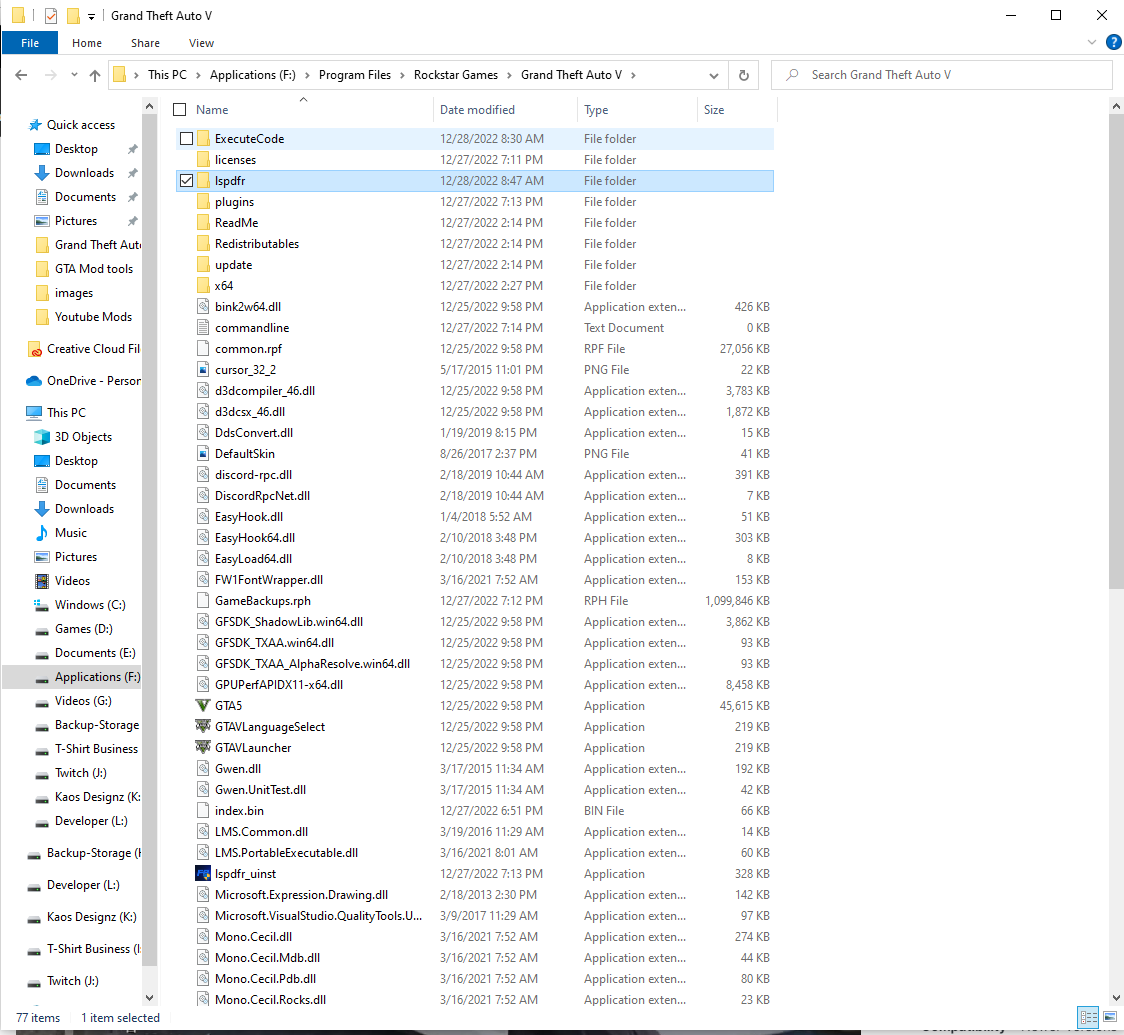This screenshot has height=1035, width=1124.
Task: Open the Quick Access Toolbar customize dropdown
Action: 92,16
